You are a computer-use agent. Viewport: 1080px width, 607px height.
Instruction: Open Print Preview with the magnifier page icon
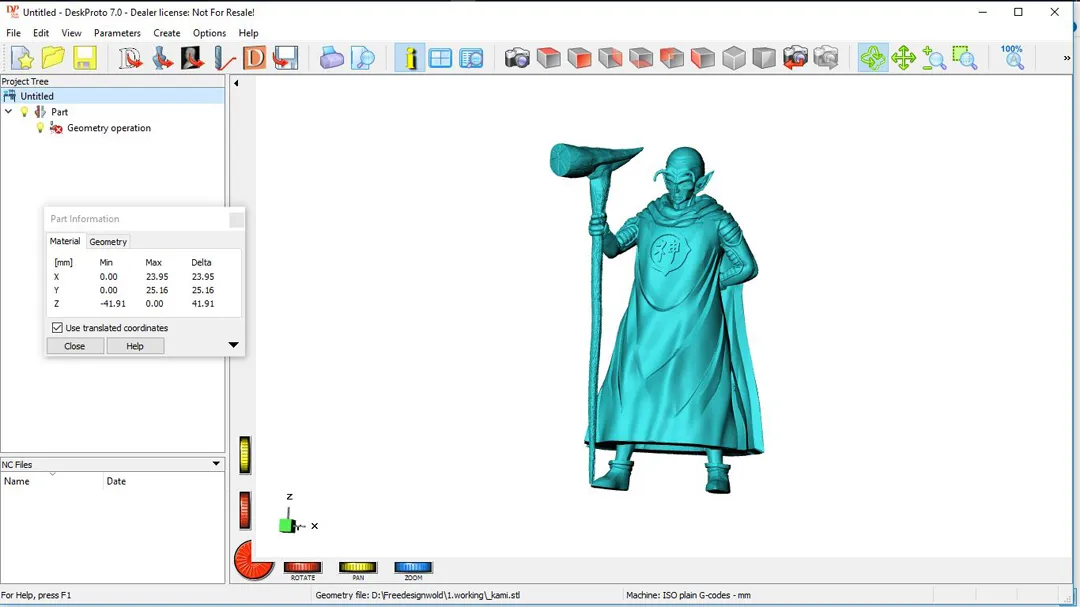(362, 58)
